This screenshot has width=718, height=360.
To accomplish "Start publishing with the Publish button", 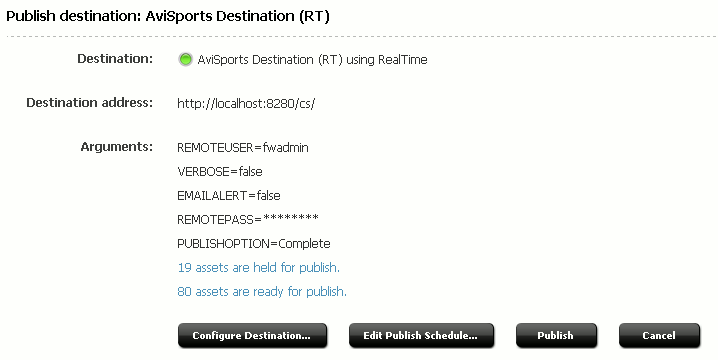I will [556, 335].
